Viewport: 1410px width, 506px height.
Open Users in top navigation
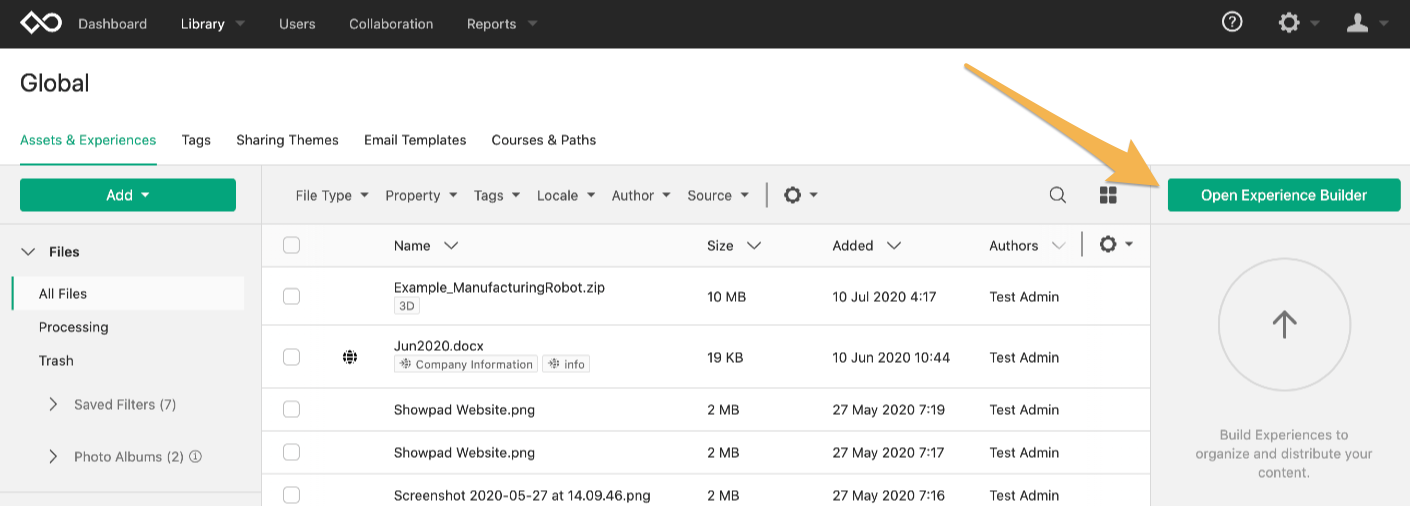(298, 23)
